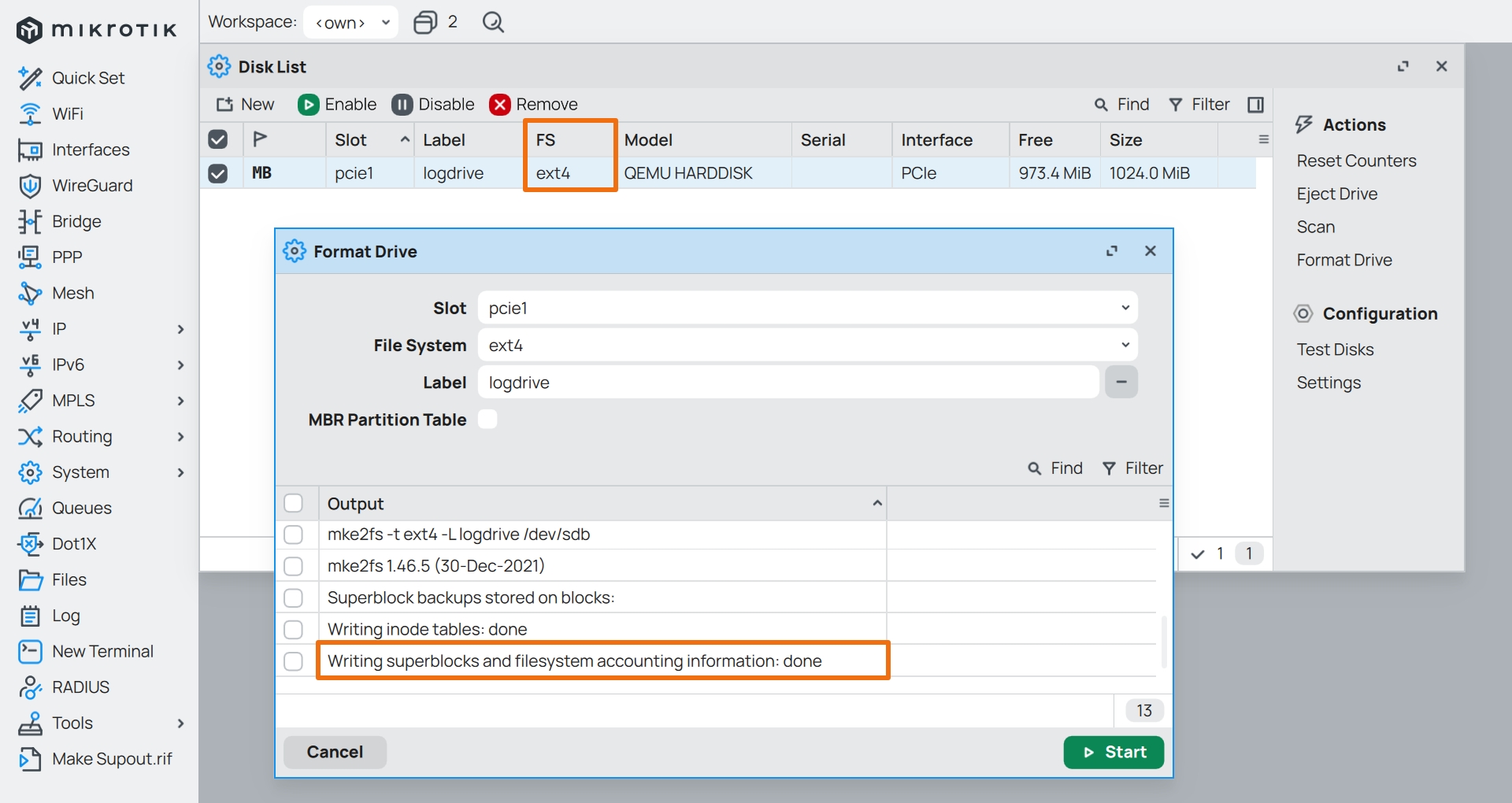Select Format Drive action
1512x803 pixels.
pyautogui.click(x=1344, y=260)
